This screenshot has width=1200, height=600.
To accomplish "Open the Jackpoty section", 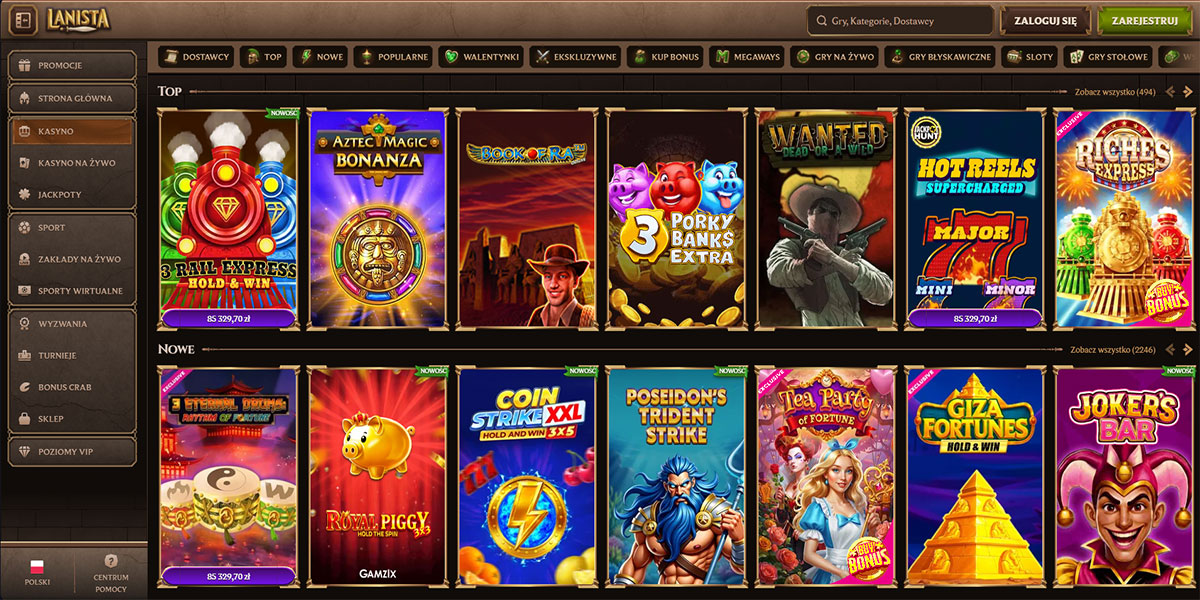I will point(72,194).
